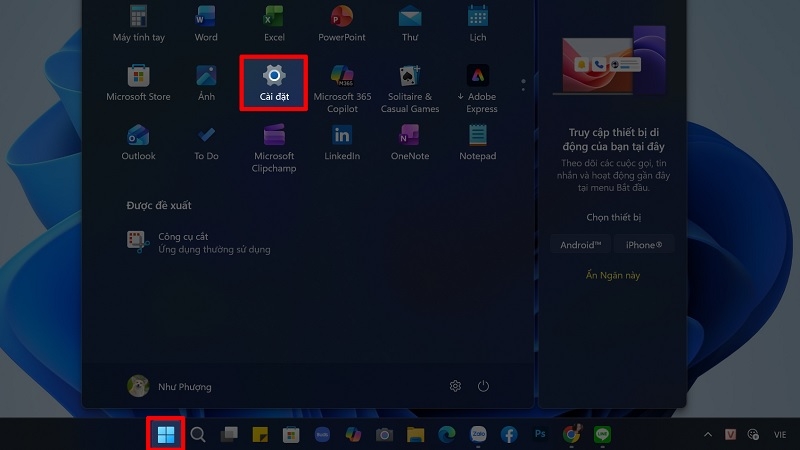Launch Word from pinned apps
The image size is (800, 450).
point(206,23)
